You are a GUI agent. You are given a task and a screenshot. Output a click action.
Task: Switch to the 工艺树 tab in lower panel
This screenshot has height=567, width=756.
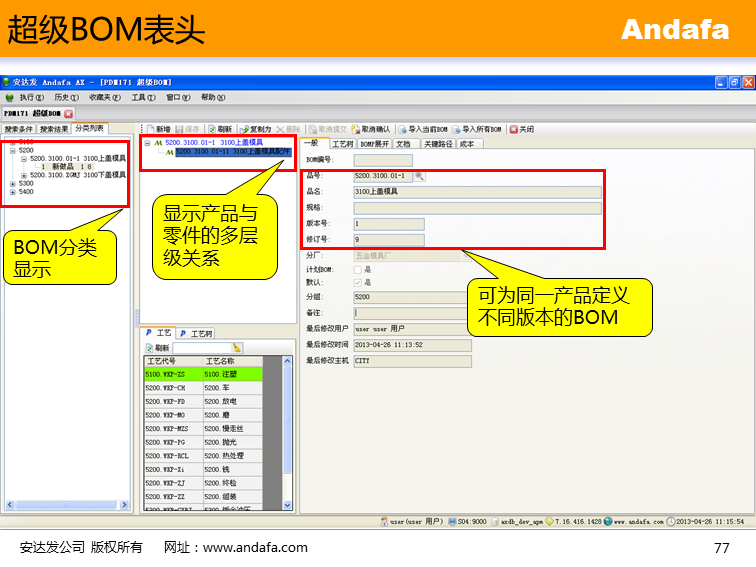[x=197, y=333]
